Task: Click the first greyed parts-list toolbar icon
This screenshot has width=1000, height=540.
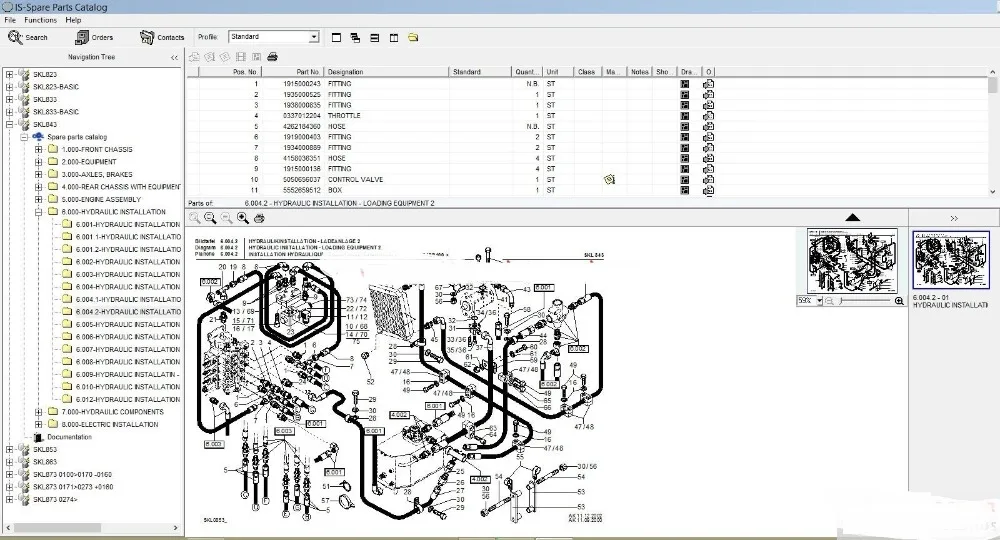Action: 194,57
